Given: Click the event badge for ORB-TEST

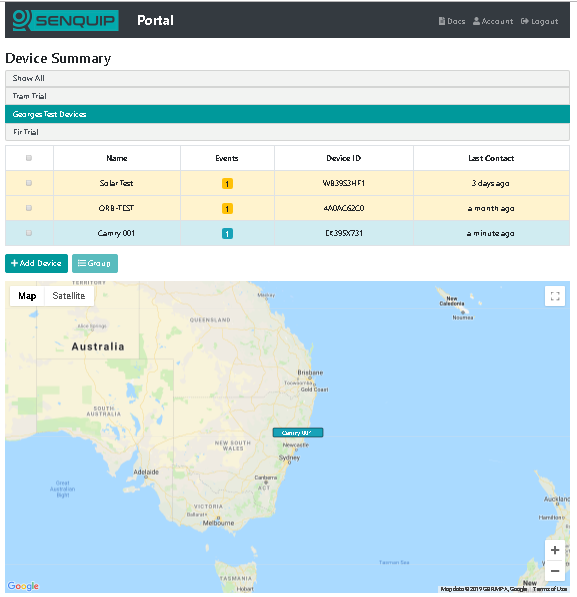Looking at the screenshot, I should coord(227,209).
